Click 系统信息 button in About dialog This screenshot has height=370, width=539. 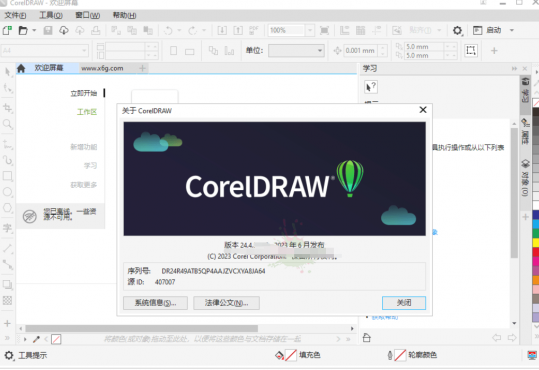point(155,303)
